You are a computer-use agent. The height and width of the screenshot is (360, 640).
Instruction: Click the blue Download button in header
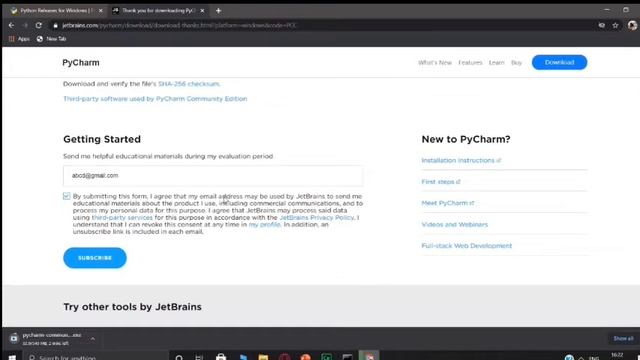click(559, 62)
